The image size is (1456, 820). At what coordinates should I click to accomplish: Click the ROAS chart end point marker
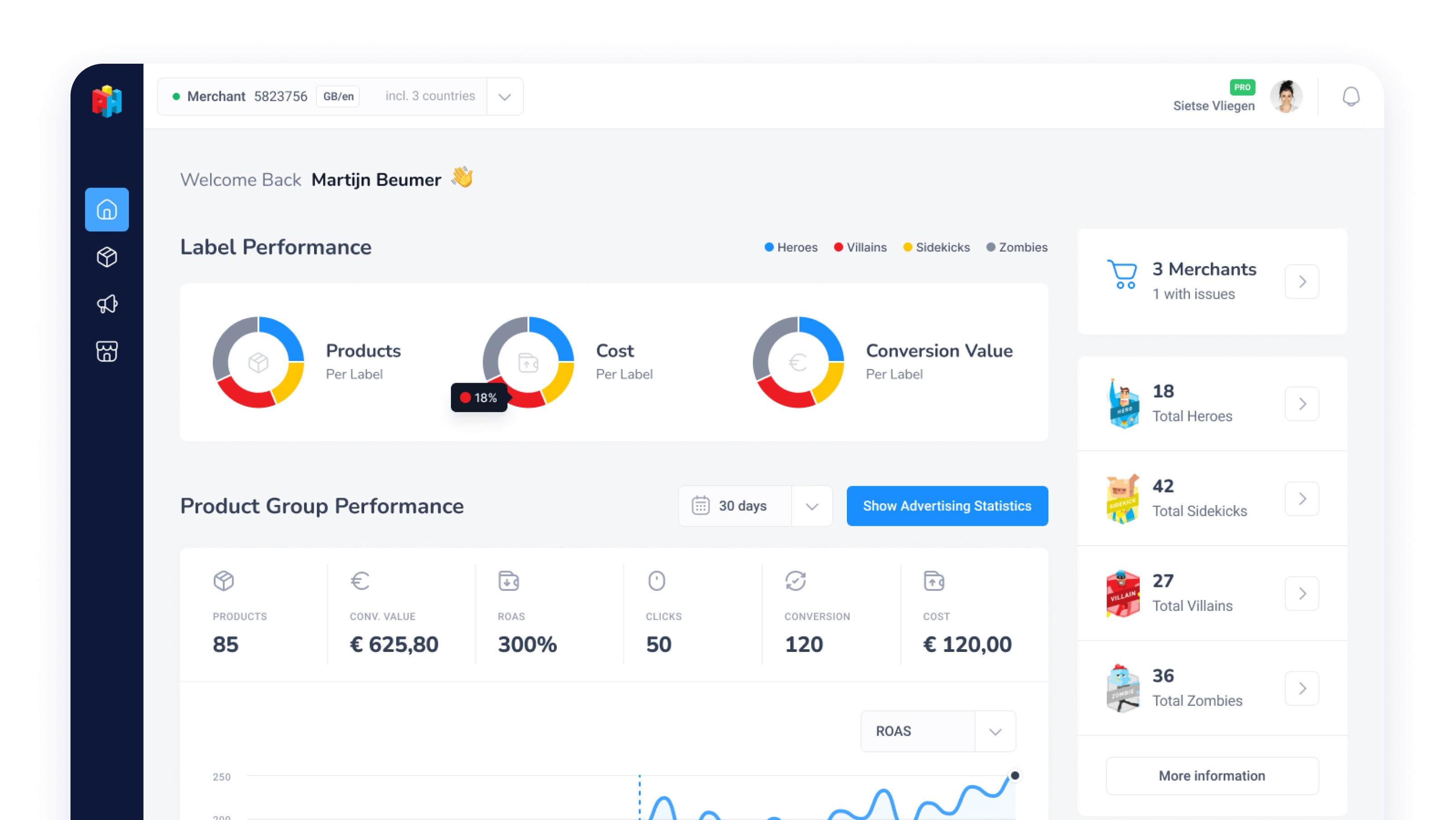1015,776
